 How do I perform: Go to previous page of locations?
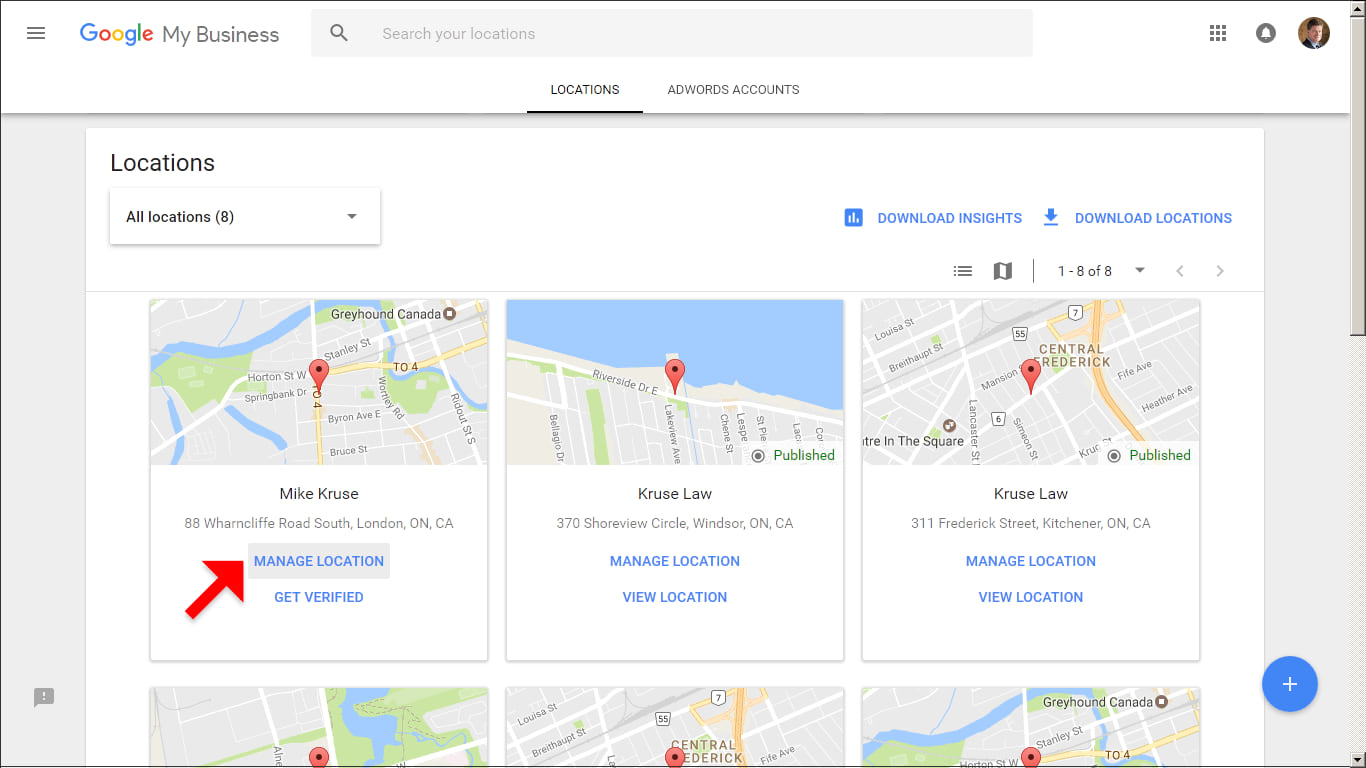pyautogui.click(x=1180, y=271)
